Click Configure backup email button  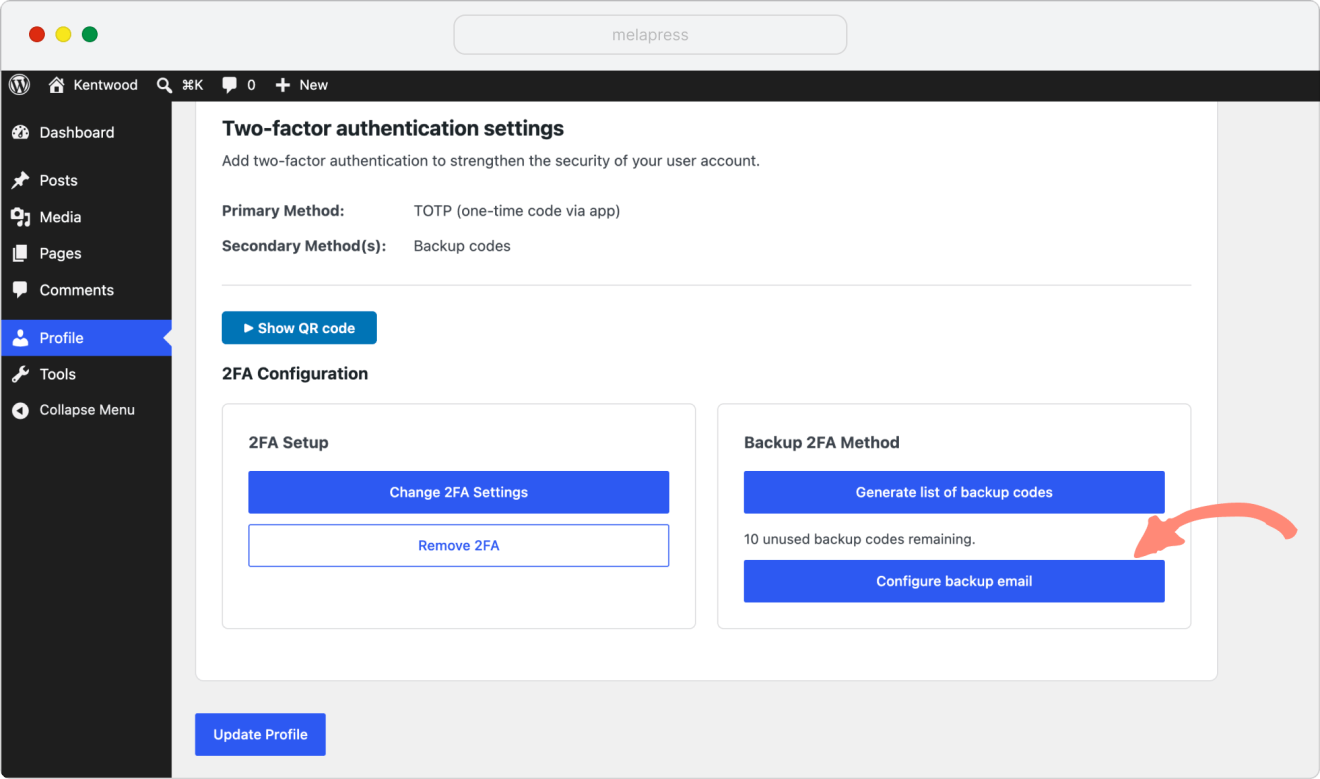tap(954, 581)
